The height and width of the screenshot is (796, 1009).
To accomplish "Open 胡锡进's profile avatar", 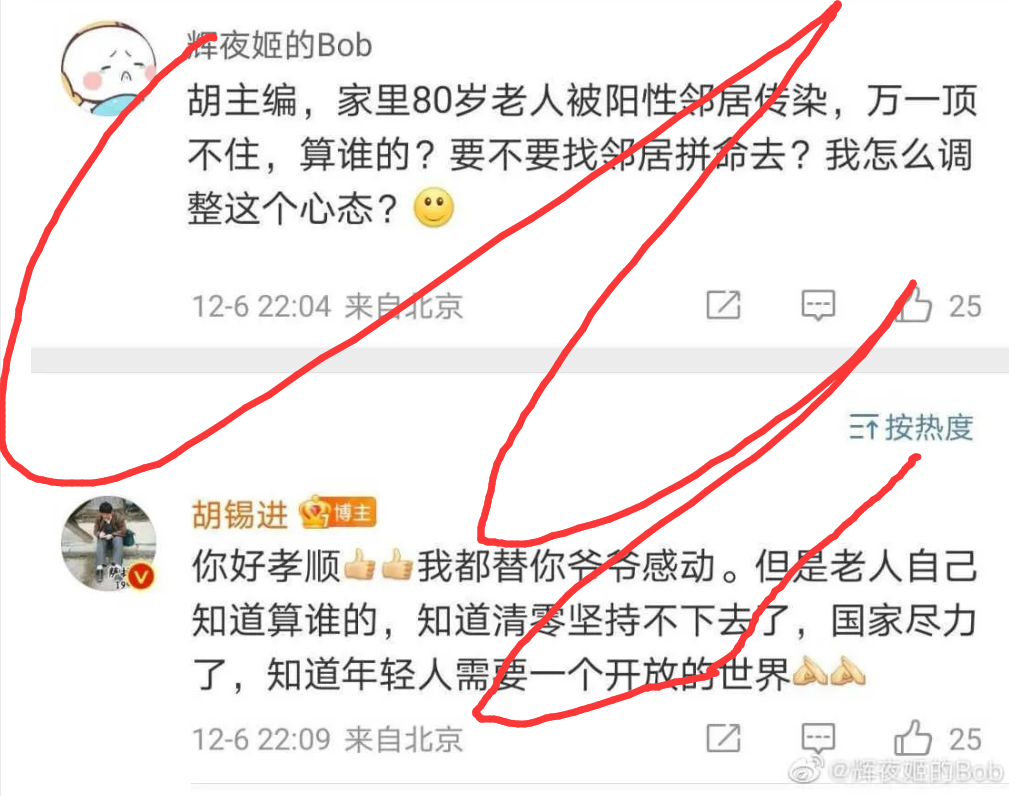I will tap(108, 543).
